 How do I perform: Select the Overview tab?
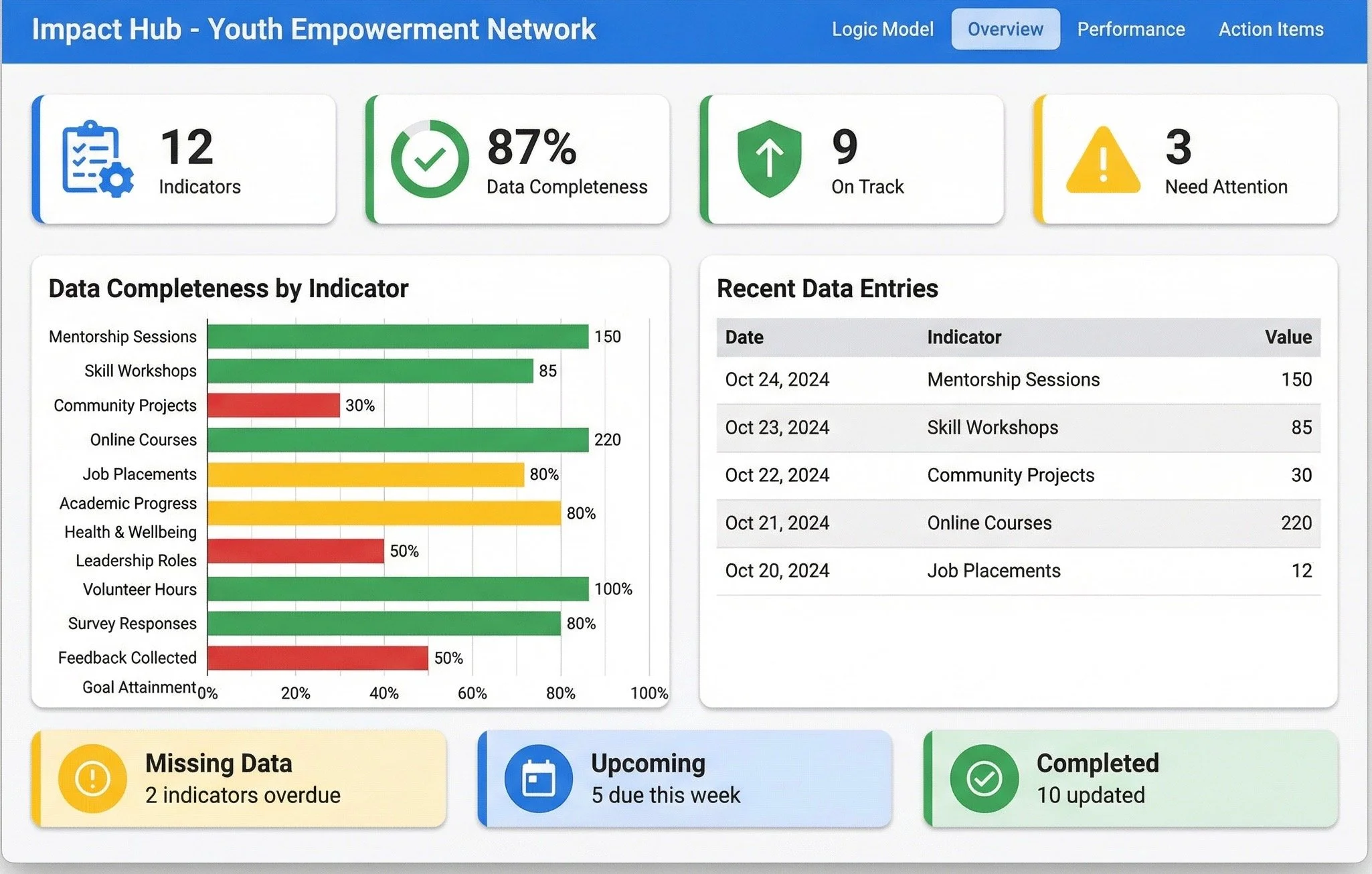(x=1005, y=29)
